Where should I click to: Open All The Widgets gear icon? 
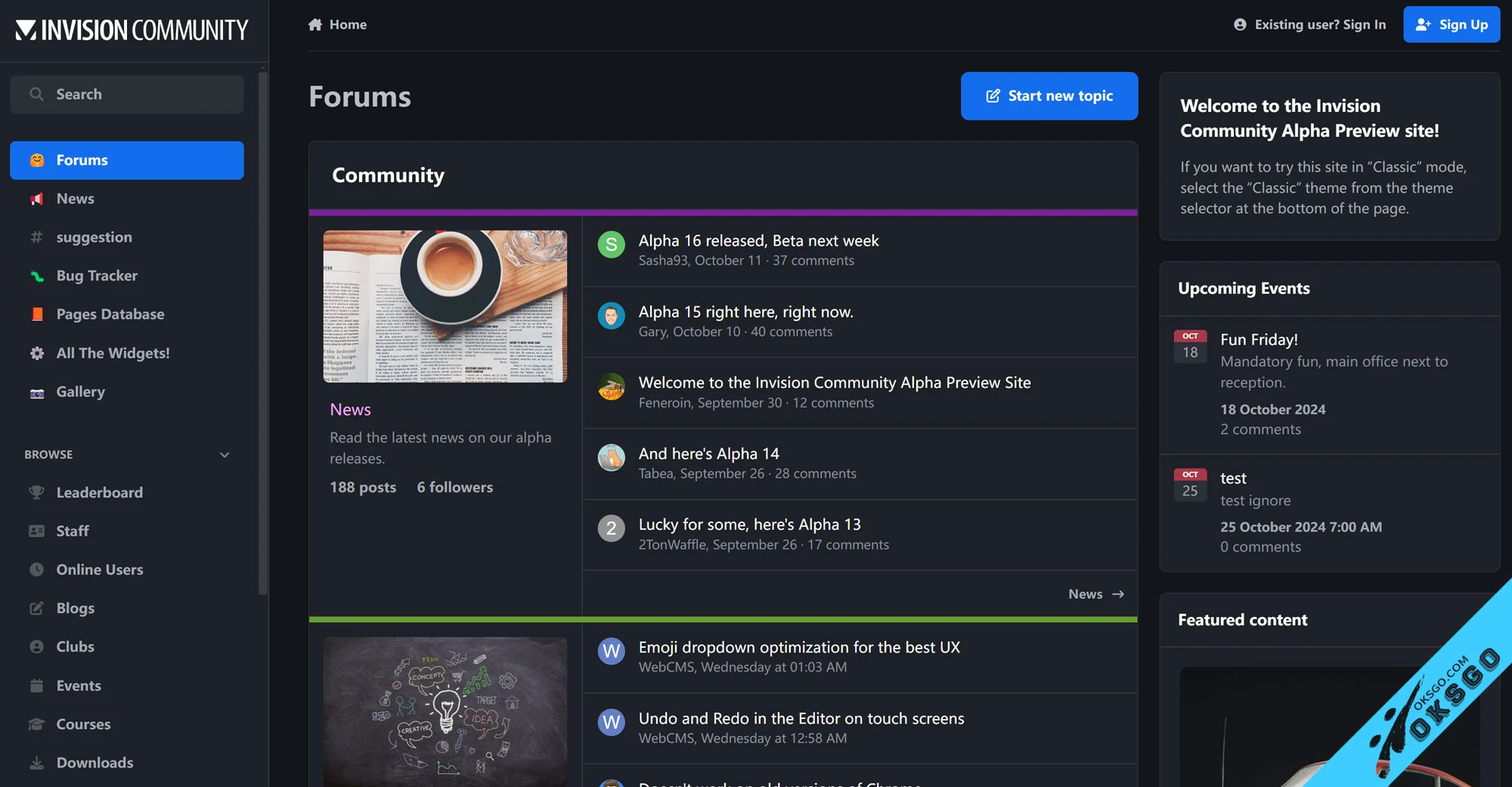point(36,353)
